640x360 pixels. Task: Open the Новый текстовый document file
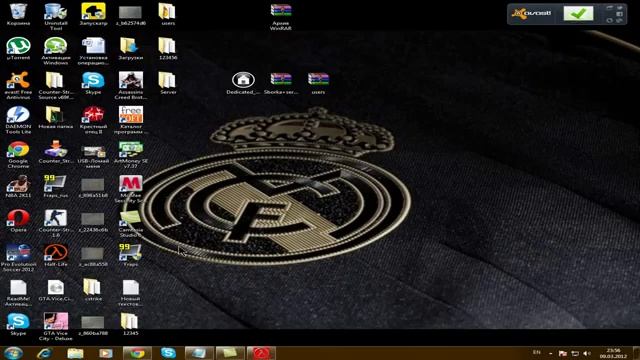point(131,288)
